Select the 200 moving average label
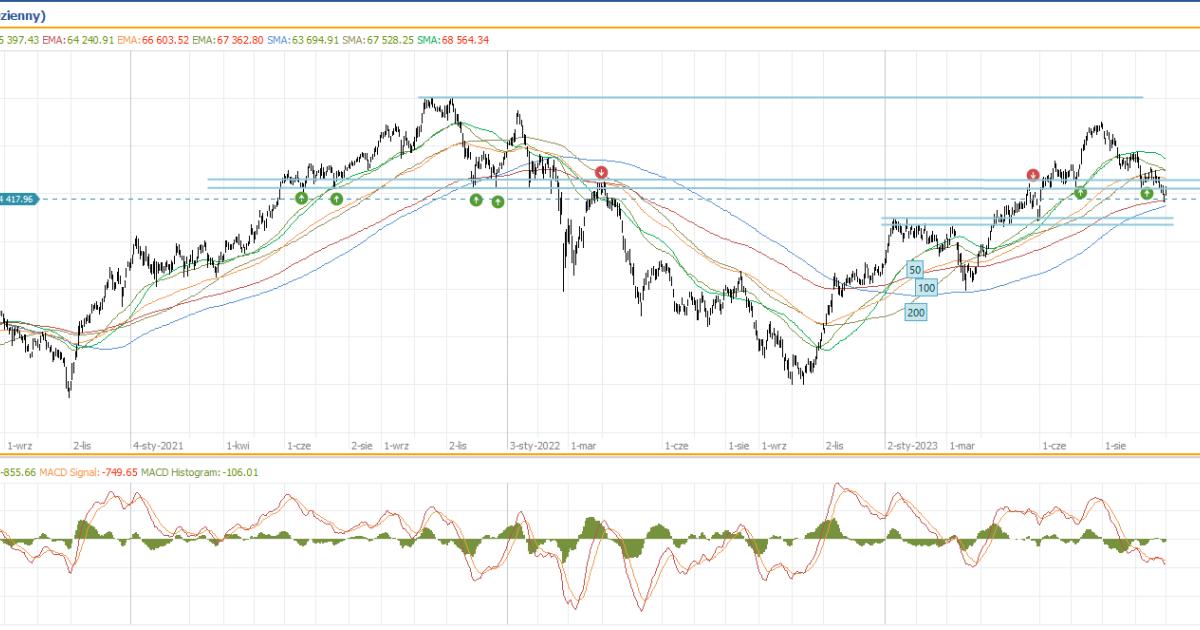This screenshot has height=630, width=1200. click(x=915, y=312)
